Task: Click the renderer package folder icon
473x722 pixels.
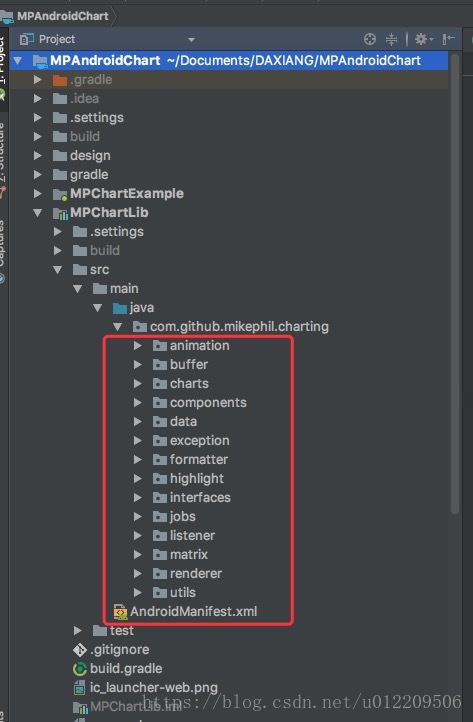Action: [x=160, y=574]
